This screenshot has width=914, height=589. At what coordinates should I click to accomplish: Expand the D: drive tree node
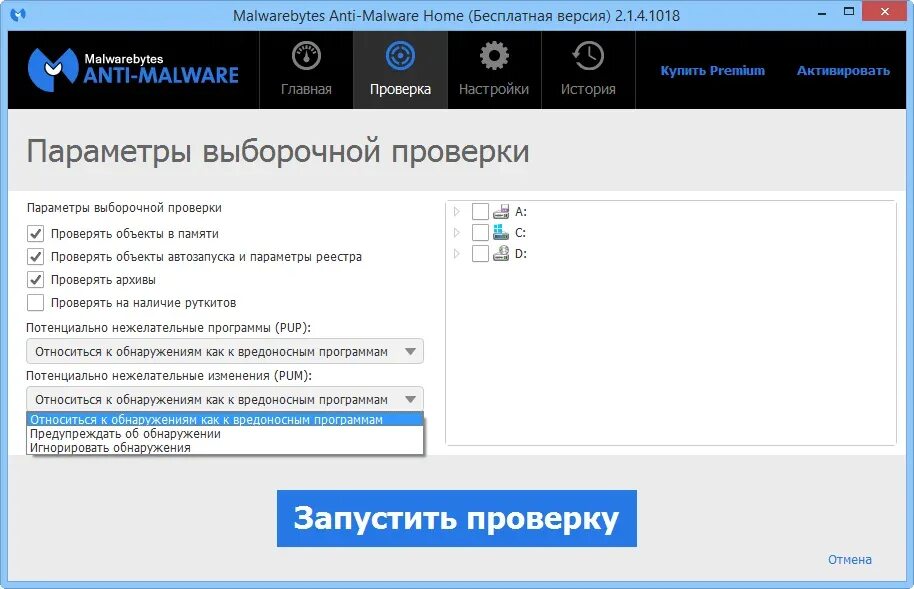(x=457, y=254)
